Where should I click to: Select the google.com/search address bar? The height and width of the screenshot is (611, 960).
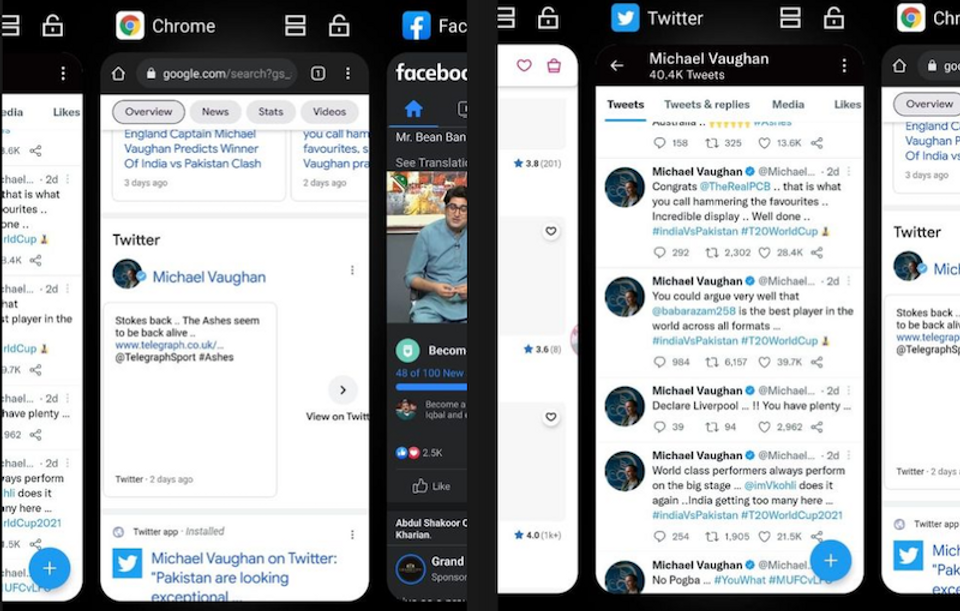coord(217,73)
